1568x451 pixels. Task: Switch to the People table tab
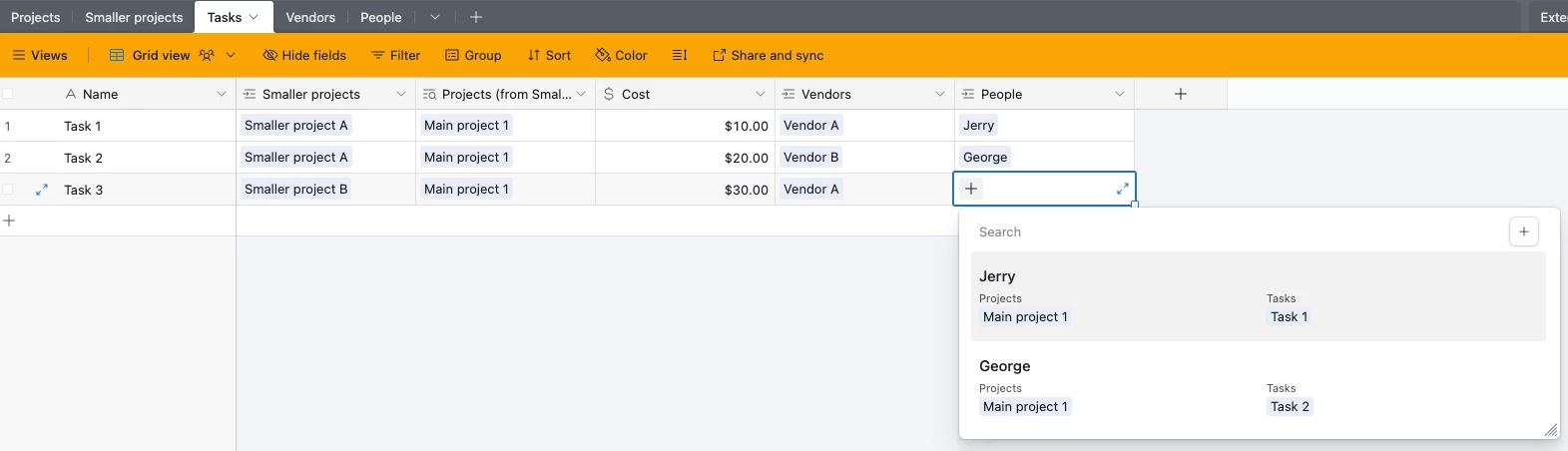click(x=381, y=17)
